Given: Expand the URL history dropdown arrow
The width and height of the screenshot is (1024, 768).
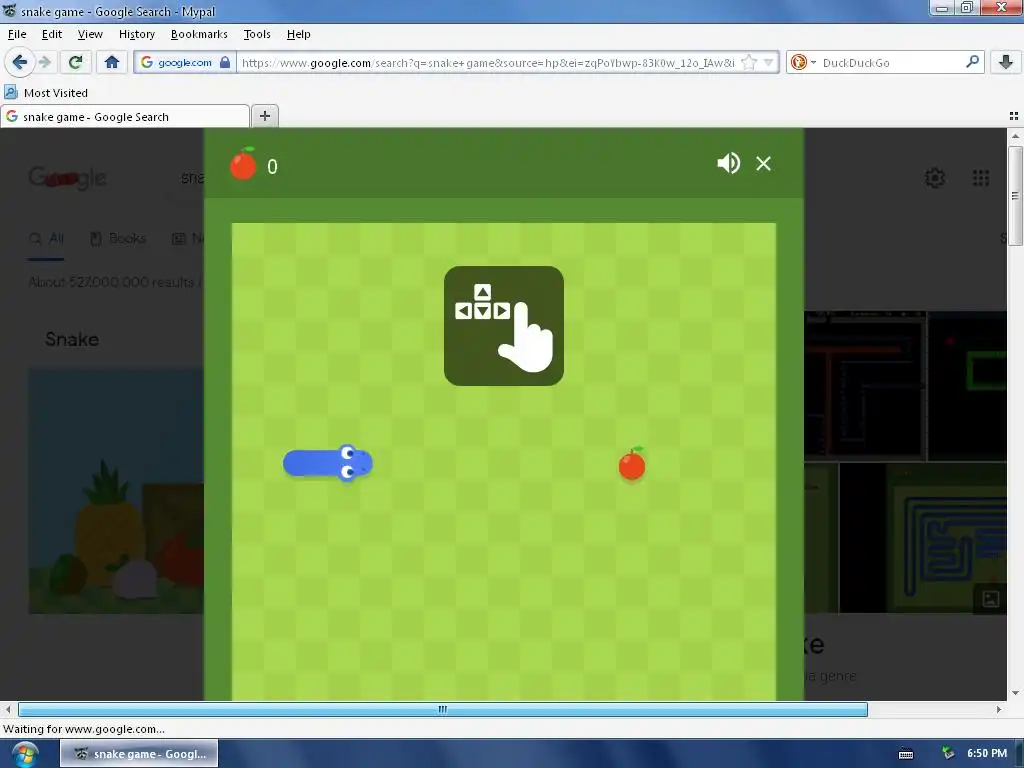Looking at the screenshot, I should (x=768, y=62).
